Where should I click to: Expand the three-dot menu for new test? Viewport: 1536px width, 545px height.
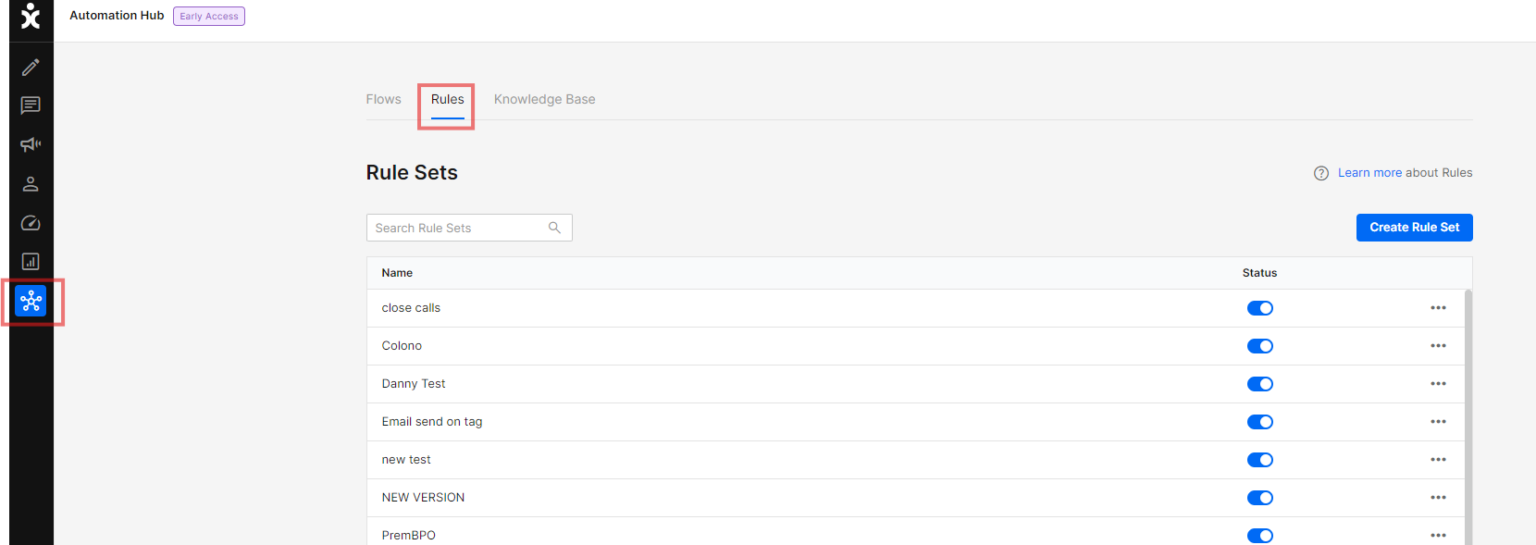point(1438,460)
